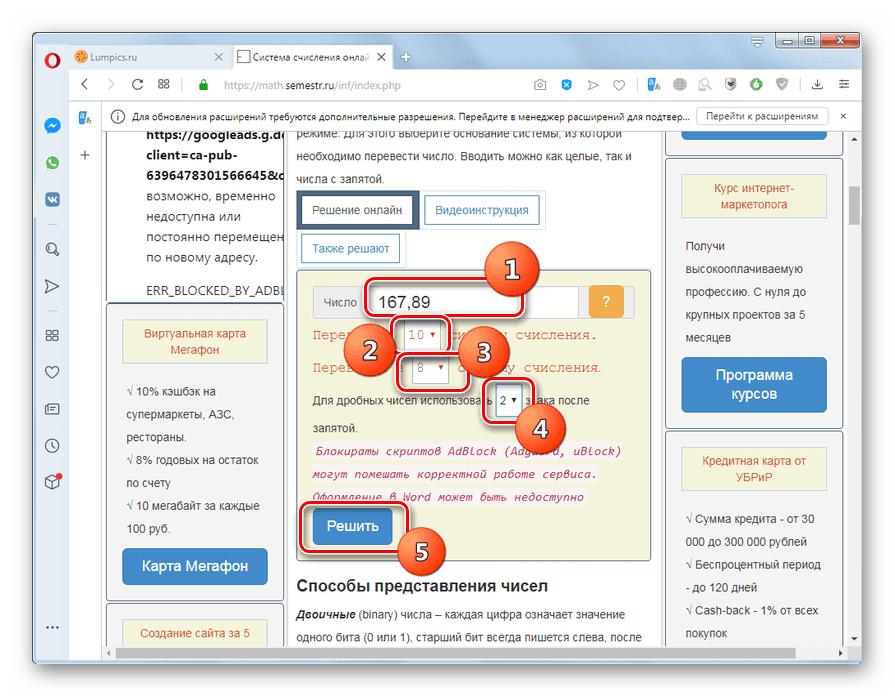895x697 pixels.
Task: Open target base dropdown showing 8
Action: pyautogui.click(x=430, y=368)
